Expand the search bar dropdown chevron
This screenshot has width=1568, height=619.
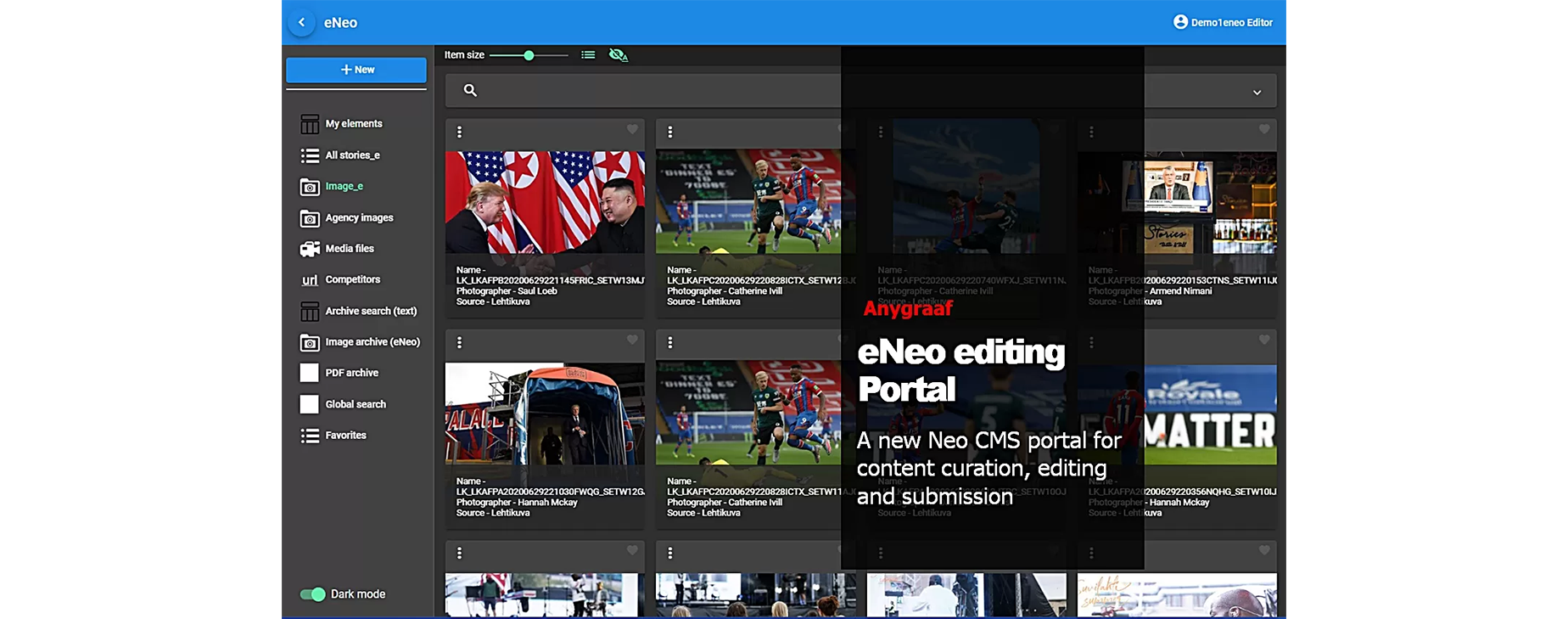coord(1257,92)
